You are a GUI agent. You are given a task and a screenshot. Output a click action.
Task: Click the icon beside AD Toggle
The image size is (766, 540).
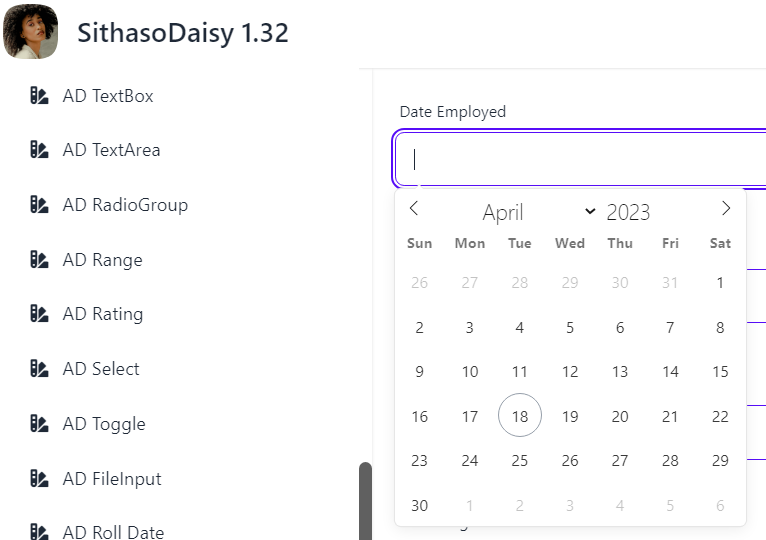pyautogui.click(x=39, y=424)
